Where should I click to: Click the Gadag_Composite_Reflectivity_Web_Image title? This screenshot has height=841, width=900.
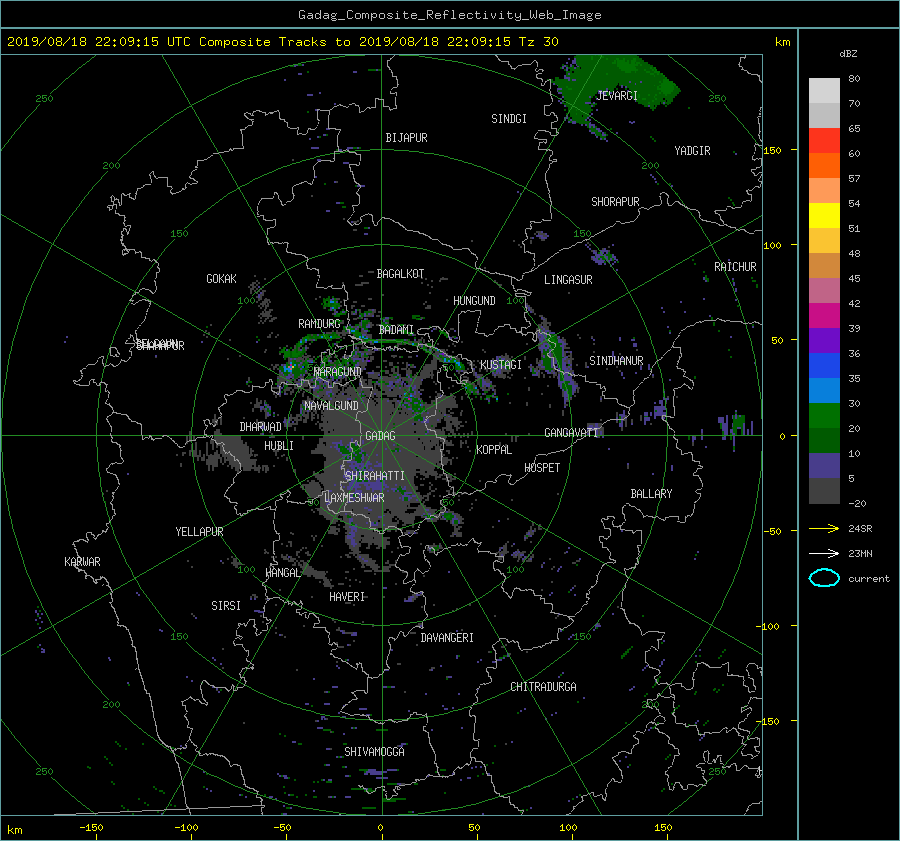pos(449,15)
